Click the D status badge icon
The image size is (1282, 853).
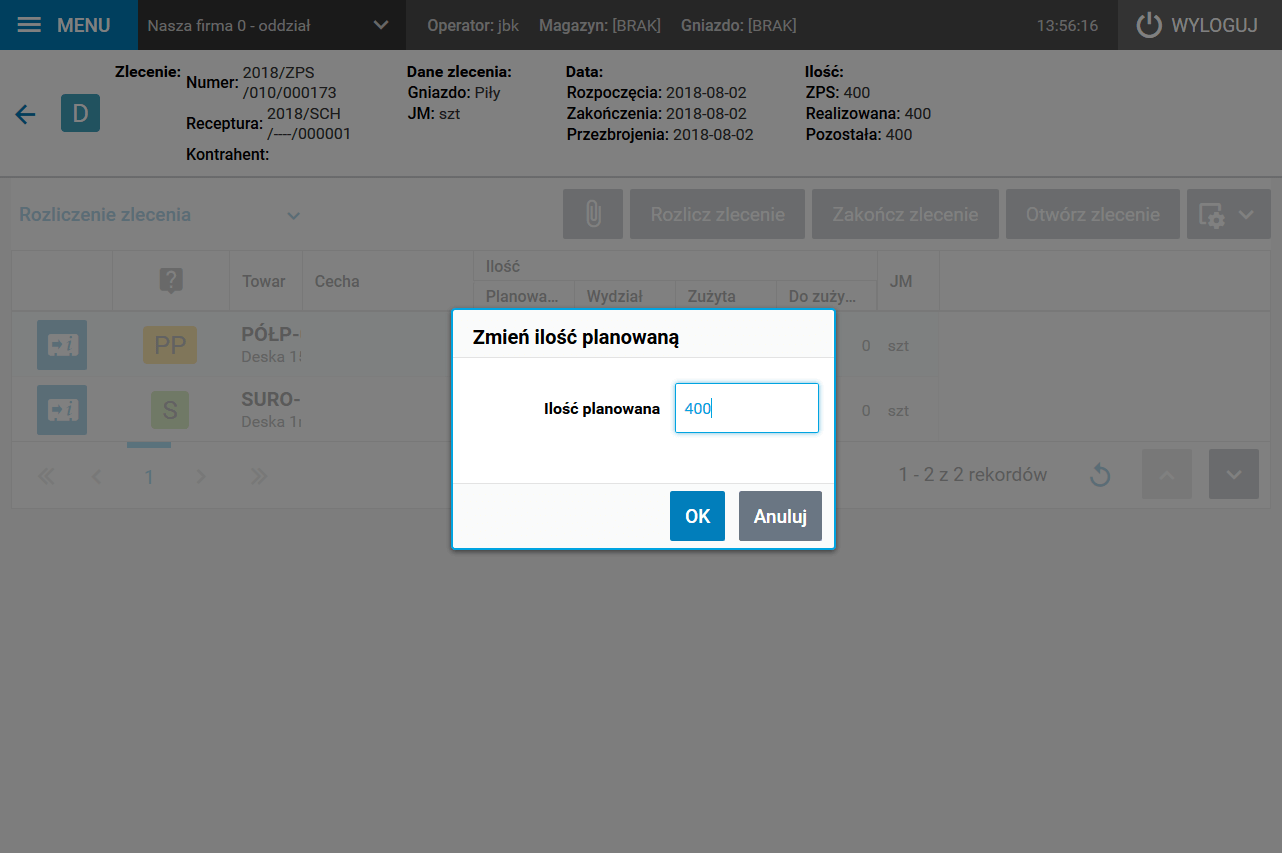pyautogui.click(x=80, y=113)
